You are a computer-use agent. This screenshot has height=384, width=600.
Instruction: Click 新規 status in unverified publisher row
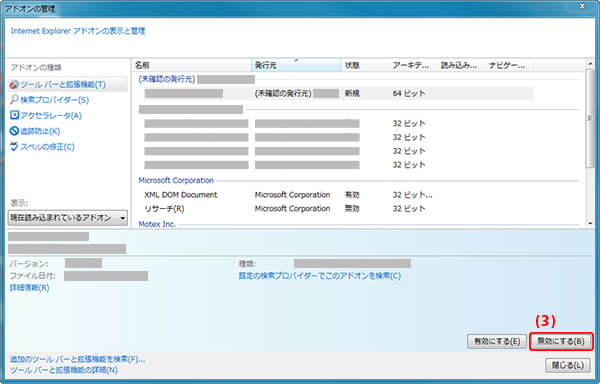[x=352, y=93]
